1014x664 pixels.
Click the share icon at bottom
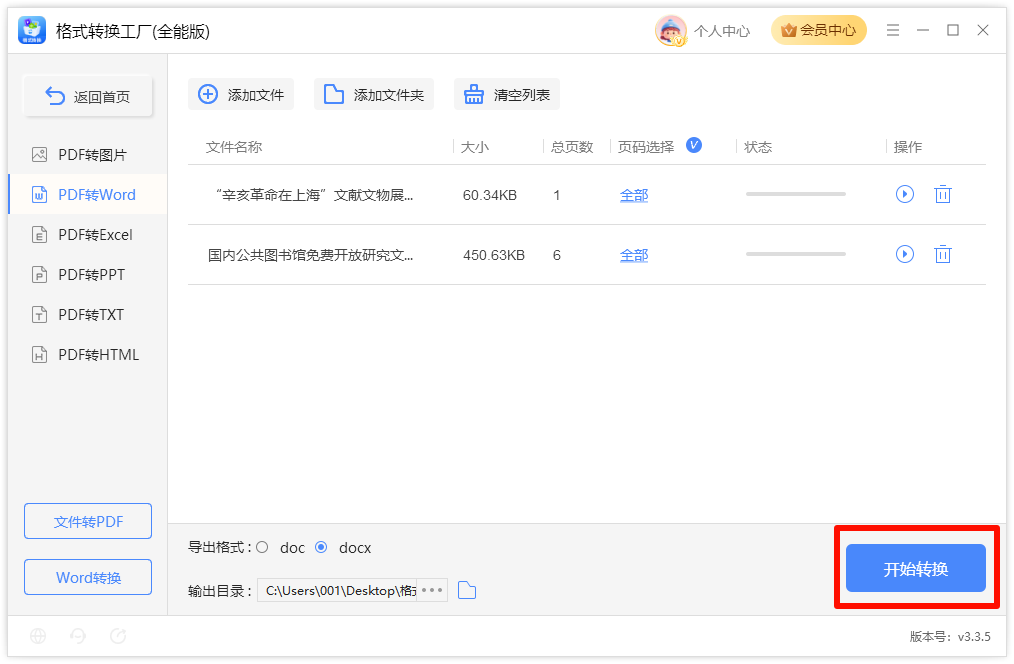click(x=118, y=636)
